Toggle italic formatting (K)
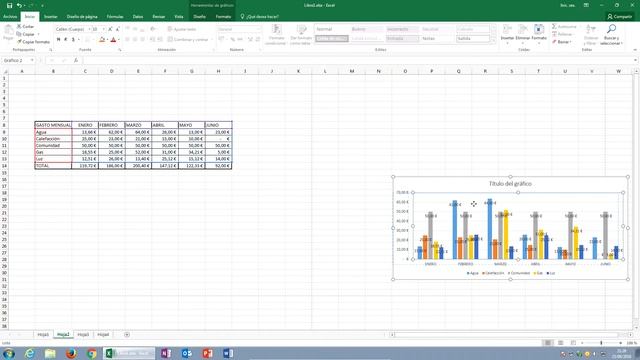This screenshot has width=640, height=360. click(66, 40)
